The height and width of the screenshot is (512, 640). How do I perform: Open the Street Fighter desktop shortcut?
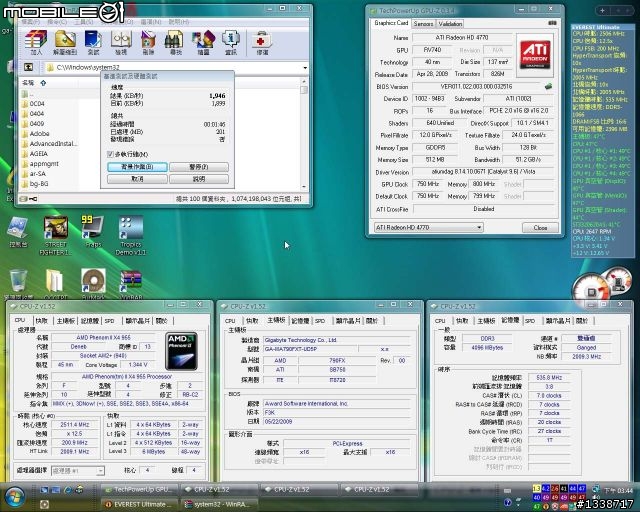pos(56,235)
